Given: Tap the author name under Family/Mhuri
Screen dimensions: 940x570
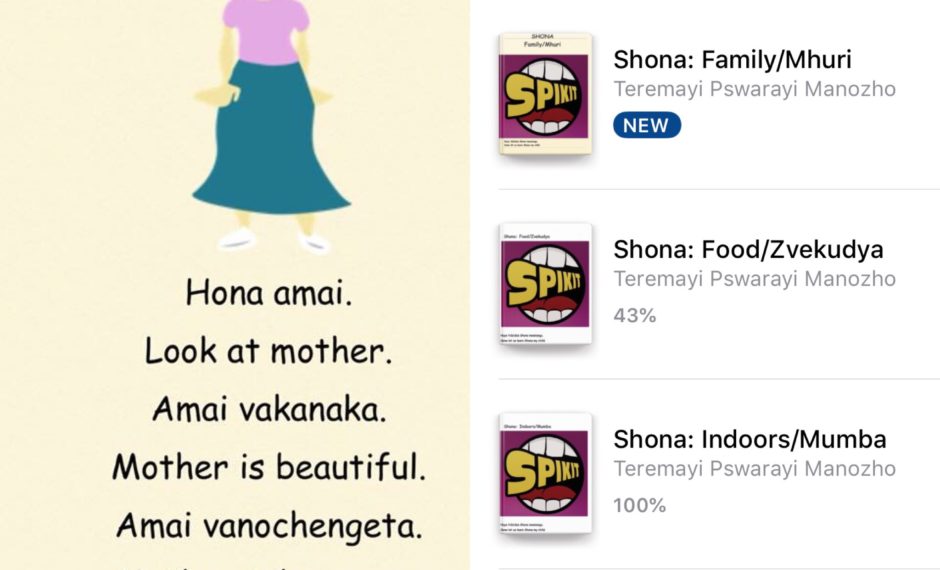Looking at the screenshot, I should [754, 89].
